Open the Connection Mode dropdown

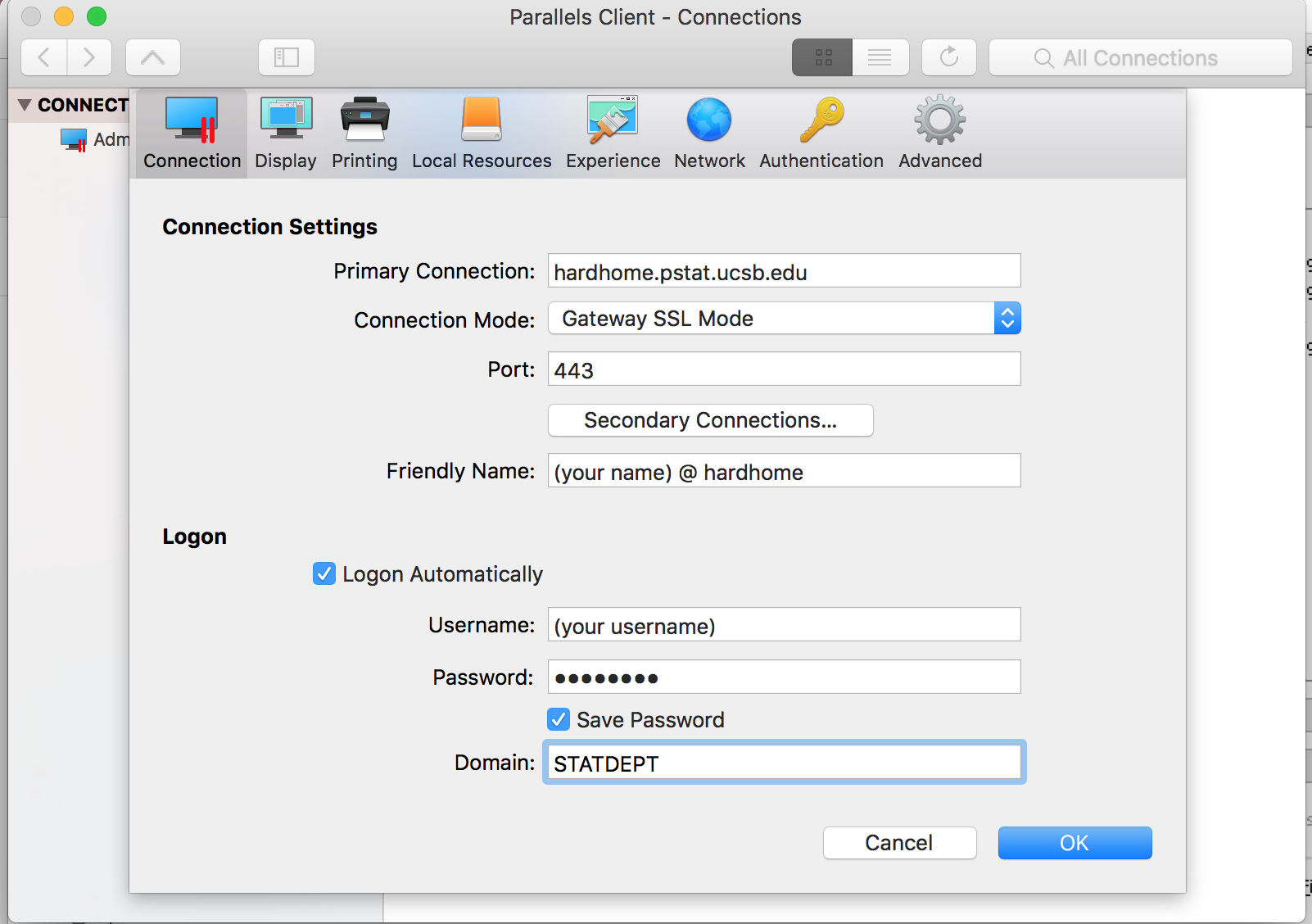(784, 318)
